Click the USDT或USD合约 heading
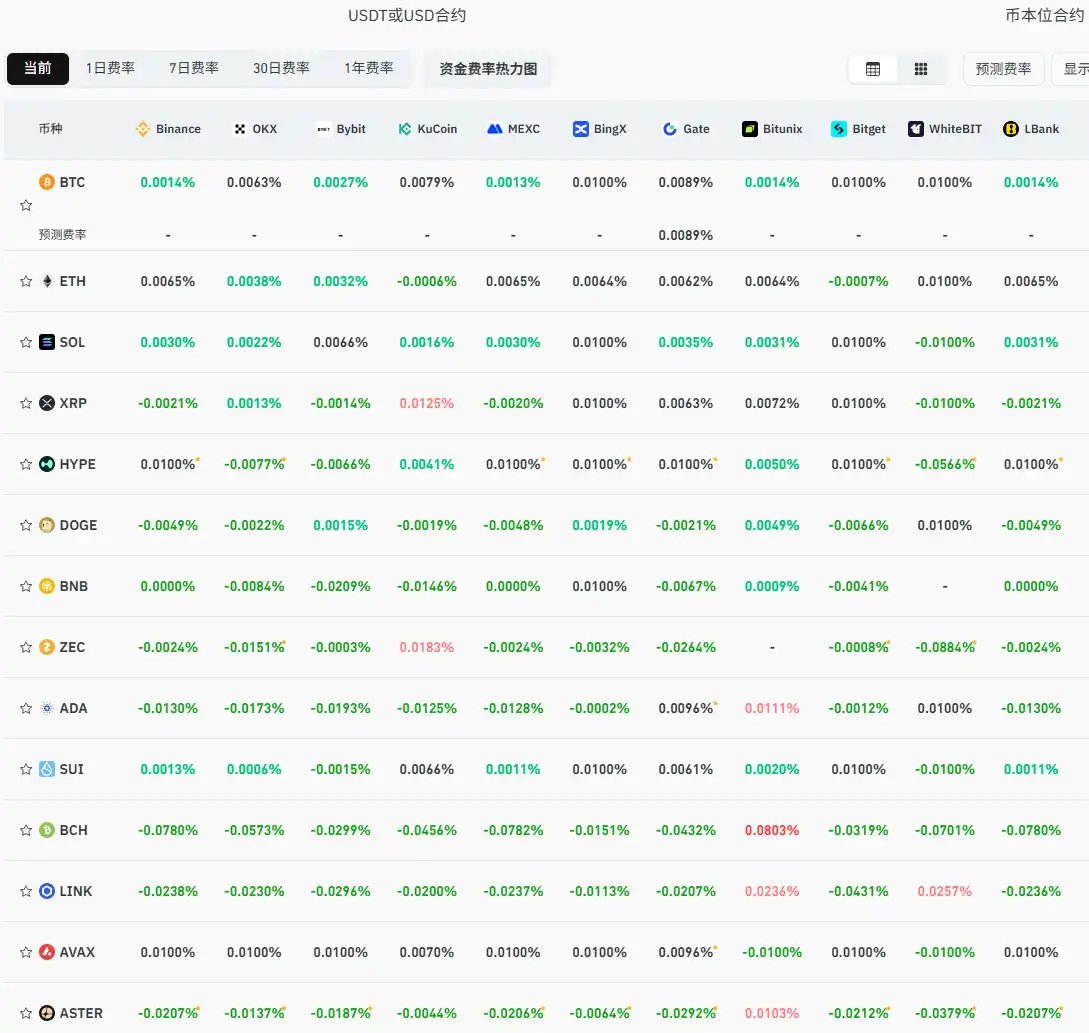 pos(407,15)
